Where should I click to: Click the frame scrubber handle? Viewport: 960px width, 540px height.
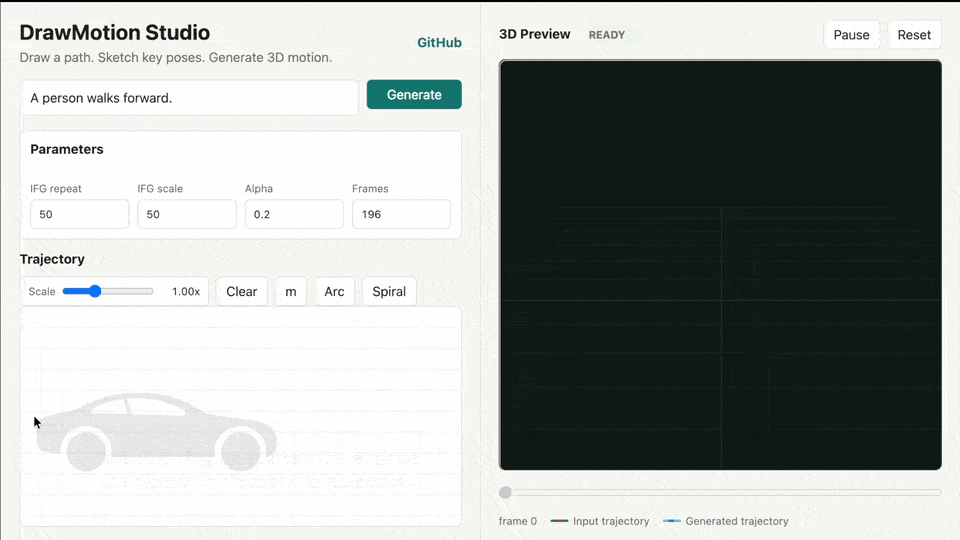click(x=505, y=492)
